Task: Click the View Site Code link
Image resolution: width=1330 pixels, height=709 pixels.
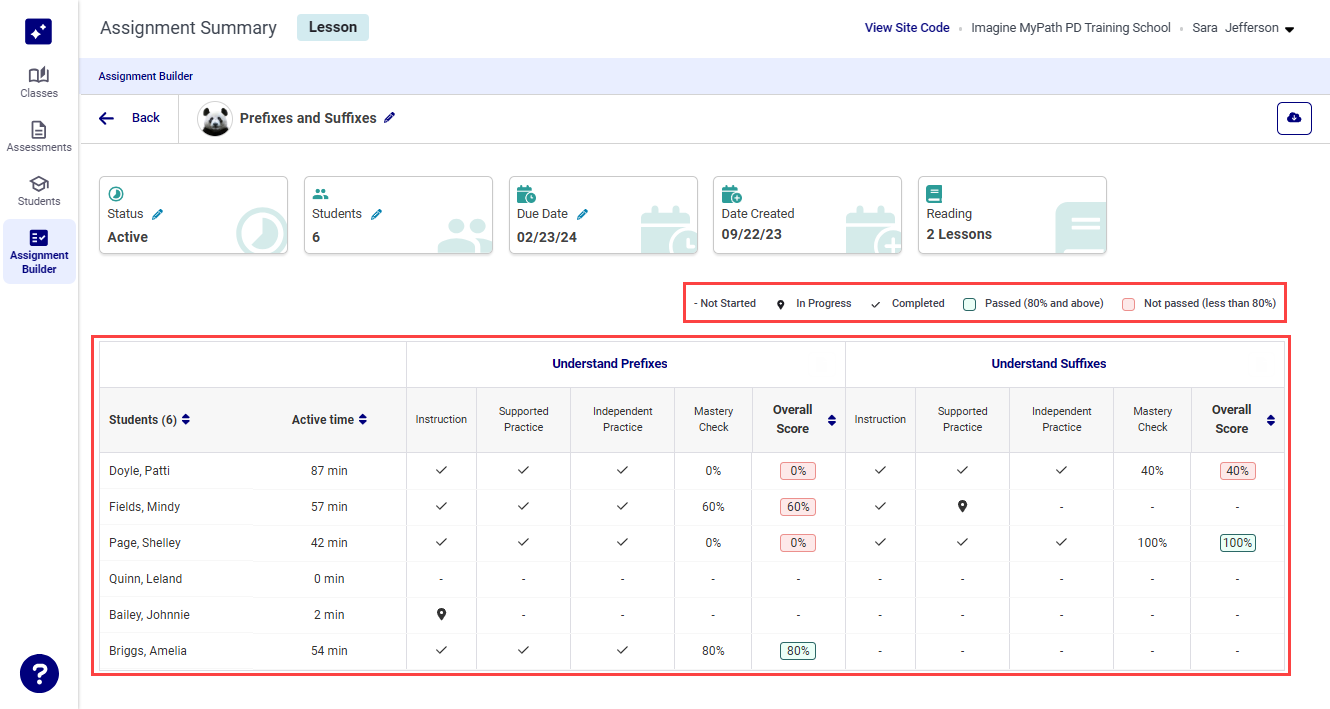Action: pos(907,28)
